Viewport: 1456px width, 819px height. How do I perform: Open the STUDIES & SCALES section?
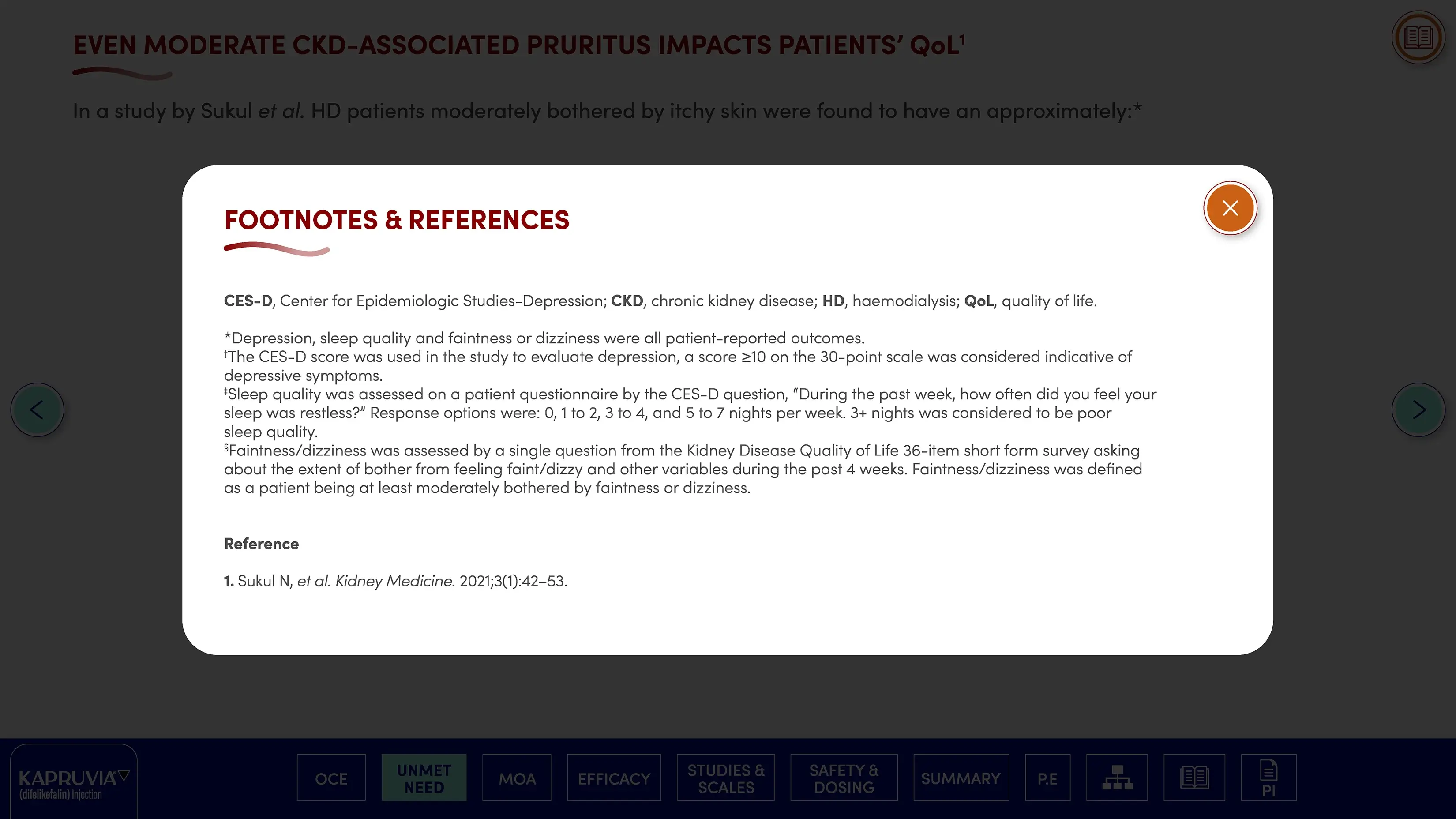726,778
